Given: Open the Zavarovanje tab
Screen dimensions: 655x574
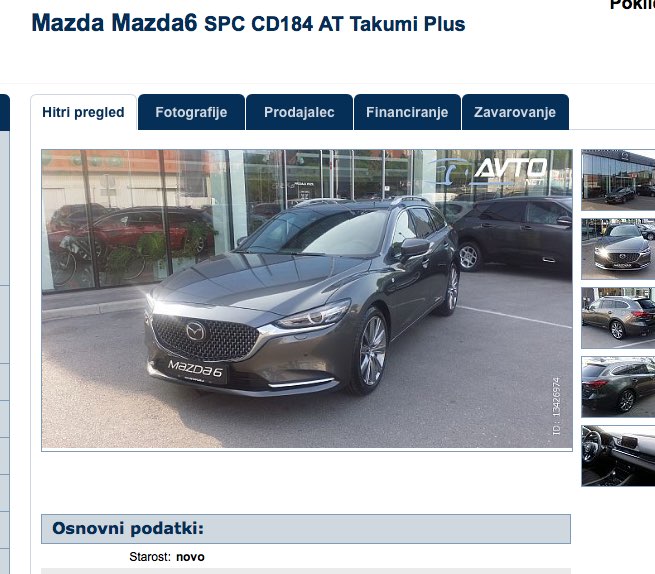Looking at the screenshot, I should pos(515,112).
